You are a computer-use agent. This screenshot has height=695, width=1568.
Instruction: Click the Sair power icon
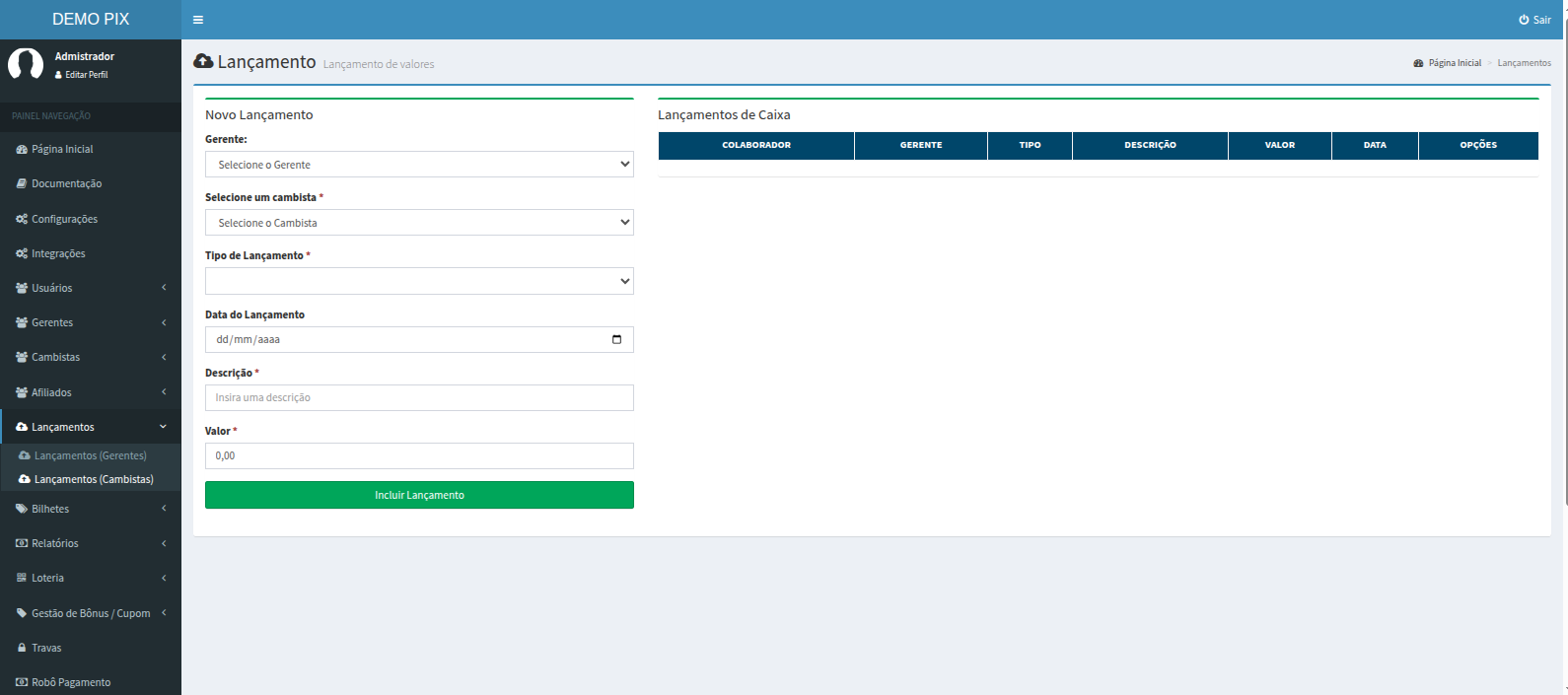click(1524, 20)
